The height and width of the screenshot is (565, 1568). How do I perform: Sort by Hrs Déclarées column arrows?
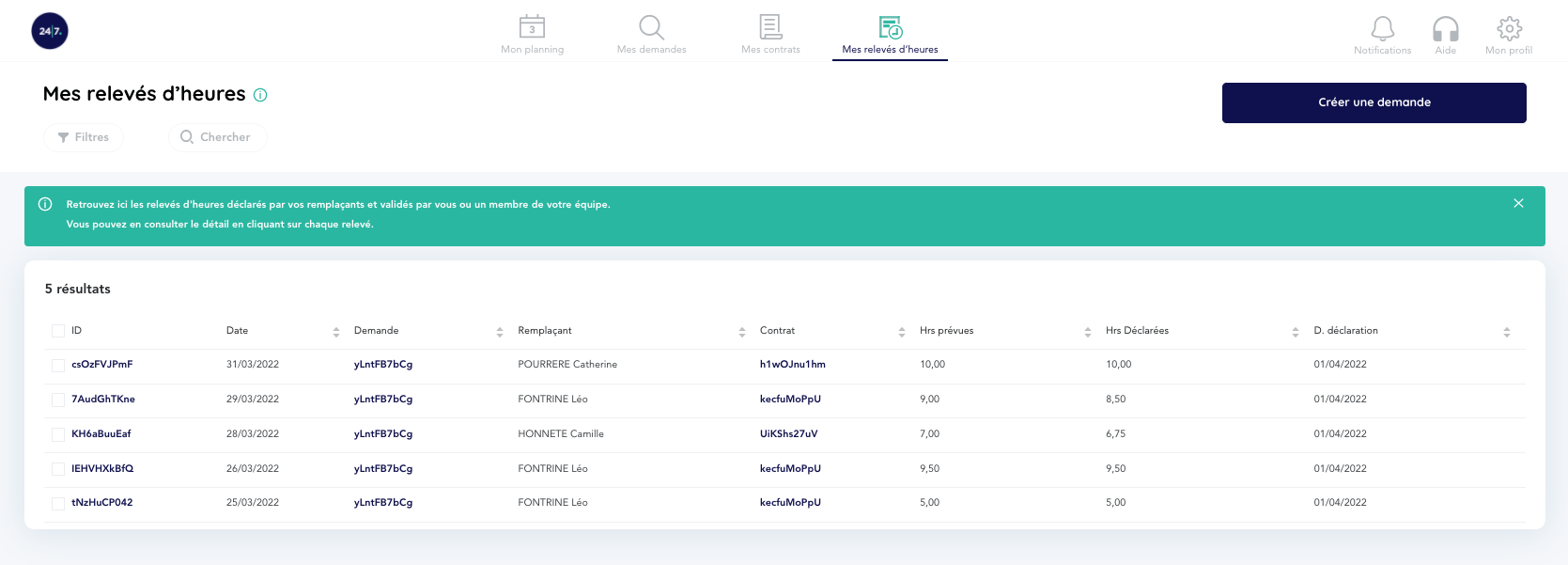click(x=1295, y=332)
